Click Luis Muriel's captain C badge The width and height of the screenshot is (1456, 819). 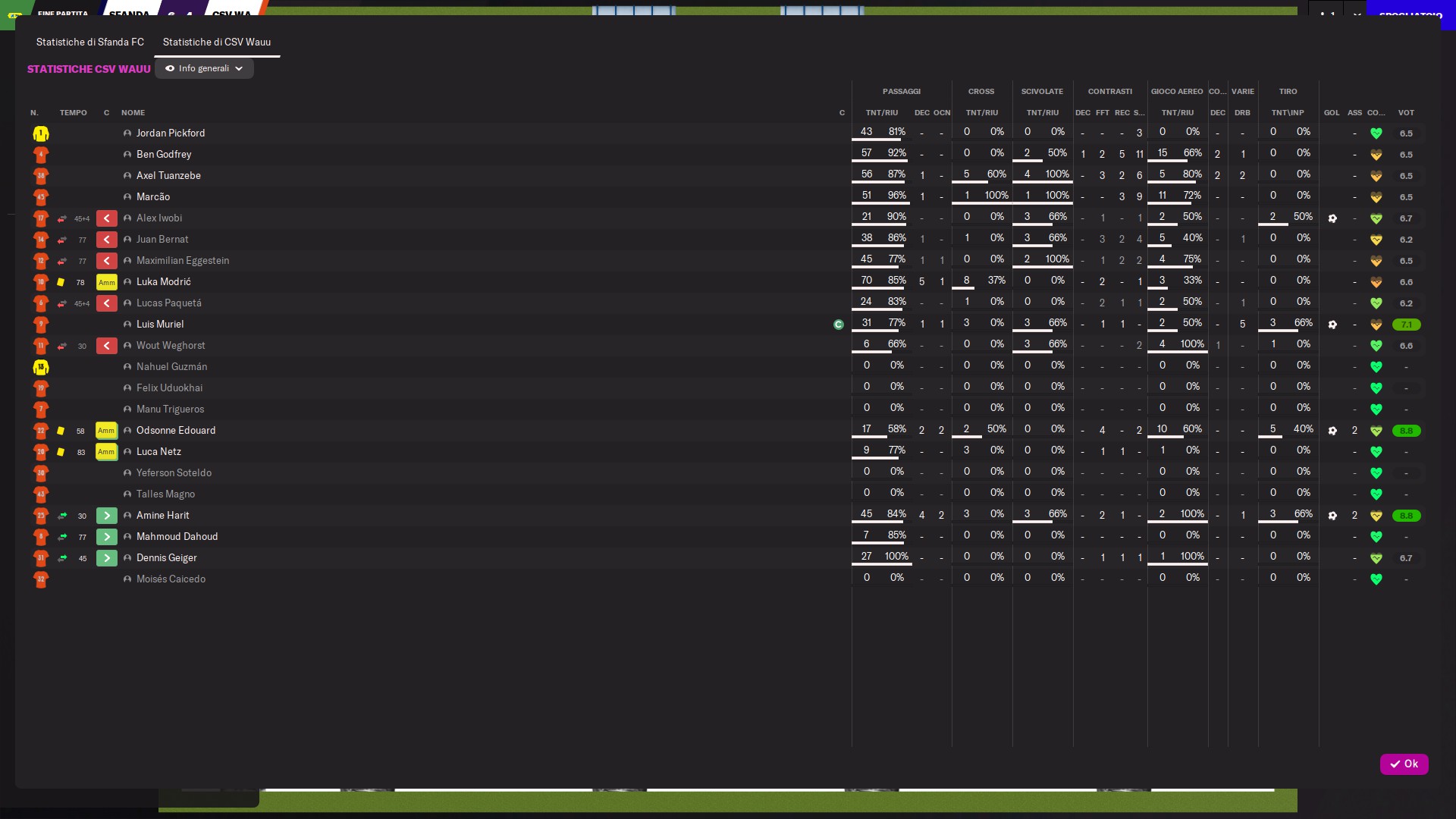pos(839,325)
